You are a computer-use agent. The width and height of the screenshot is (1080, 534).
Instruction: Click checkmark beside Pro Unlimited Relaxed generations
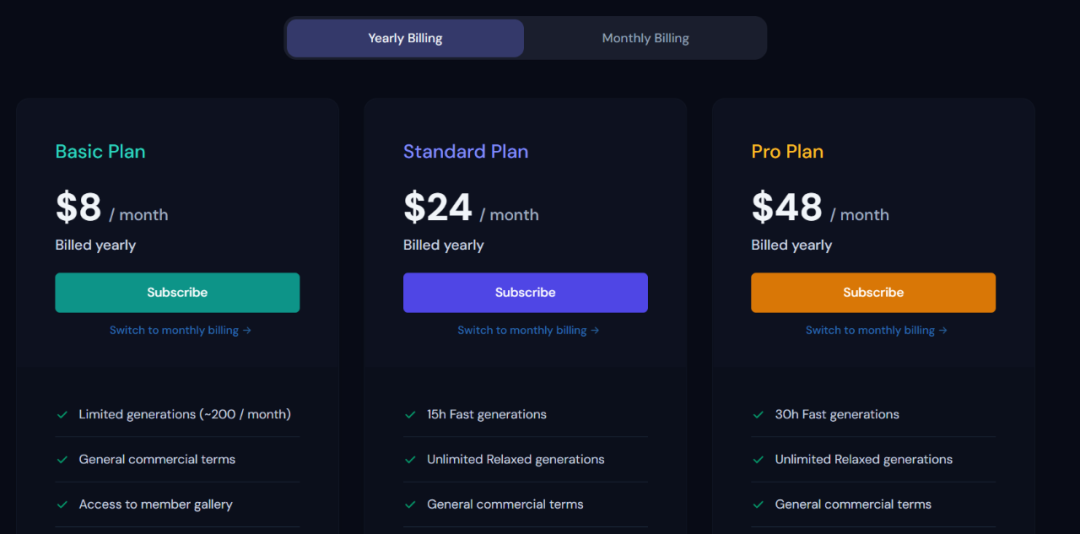758,460
